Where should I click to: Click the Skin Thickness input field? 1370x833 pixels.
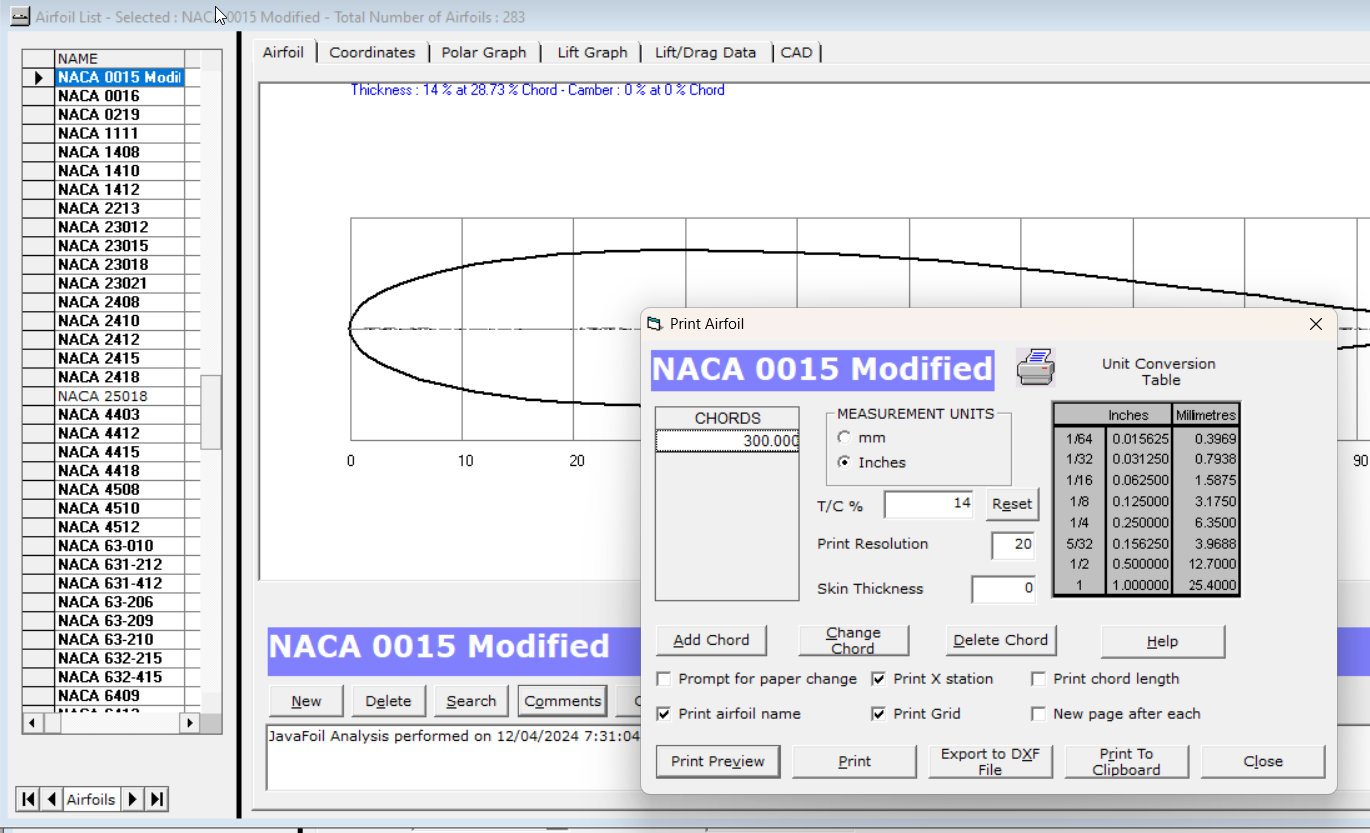point(1003,589)
